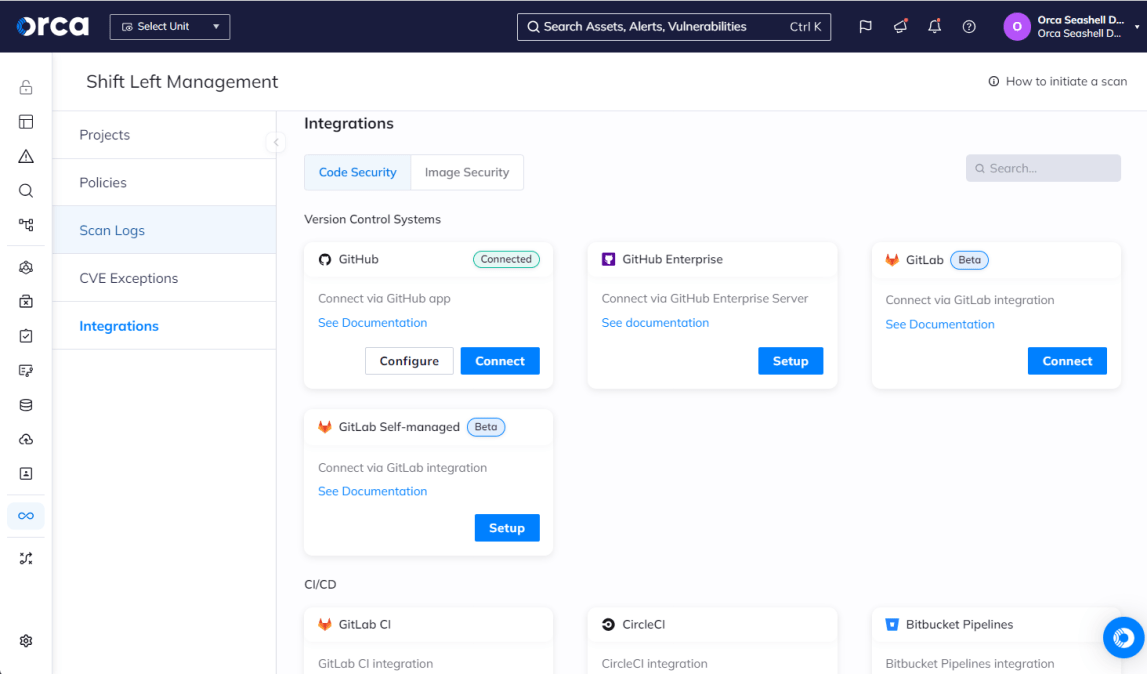1147x674 pixels.
Task: Click the fox icon beside the GitLab Beta title
Action: click(x=892, y=260)
